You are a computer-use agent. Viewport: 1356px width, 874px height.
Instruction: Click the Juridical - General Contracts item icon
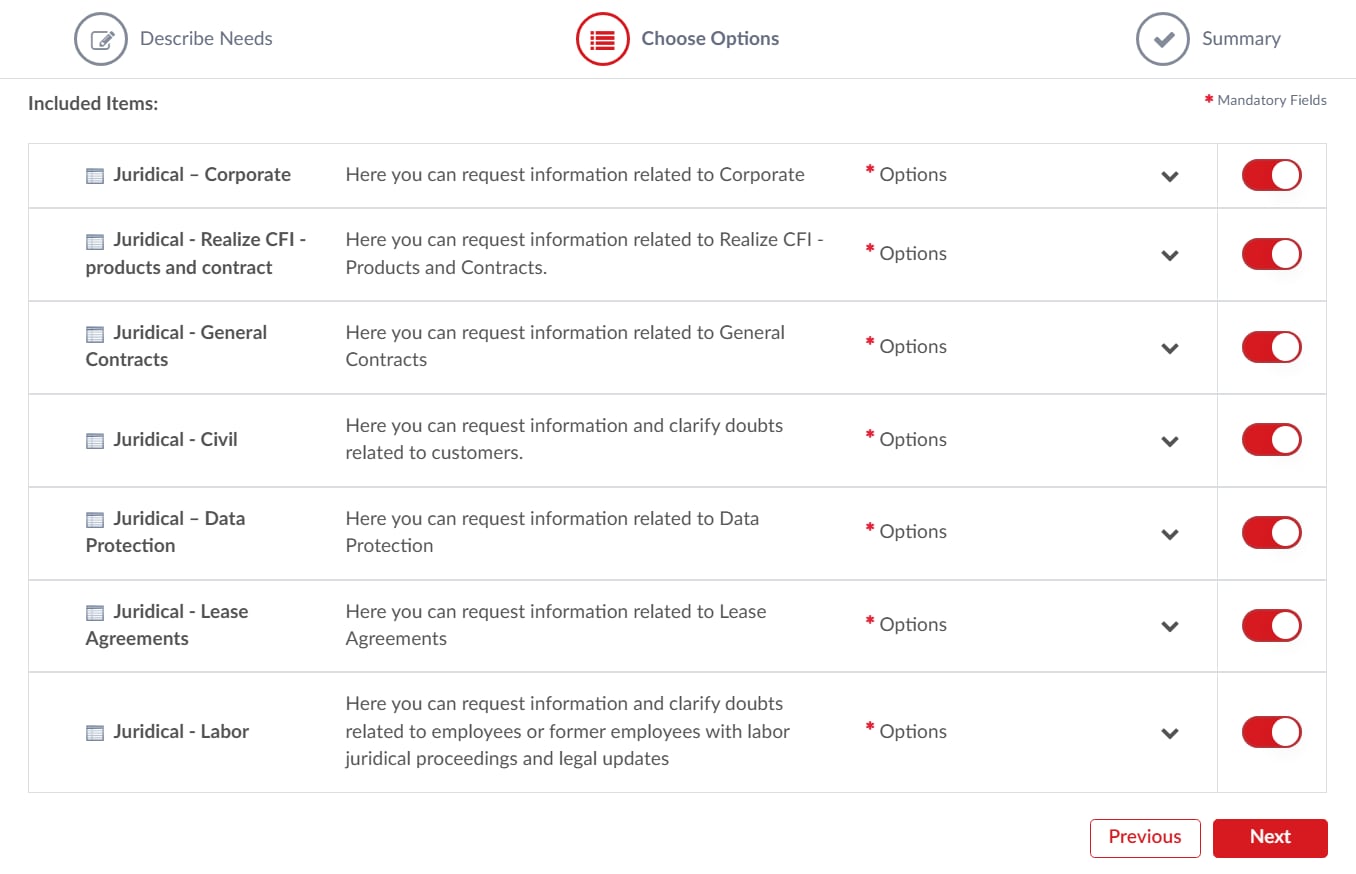(x=94, y=333)
